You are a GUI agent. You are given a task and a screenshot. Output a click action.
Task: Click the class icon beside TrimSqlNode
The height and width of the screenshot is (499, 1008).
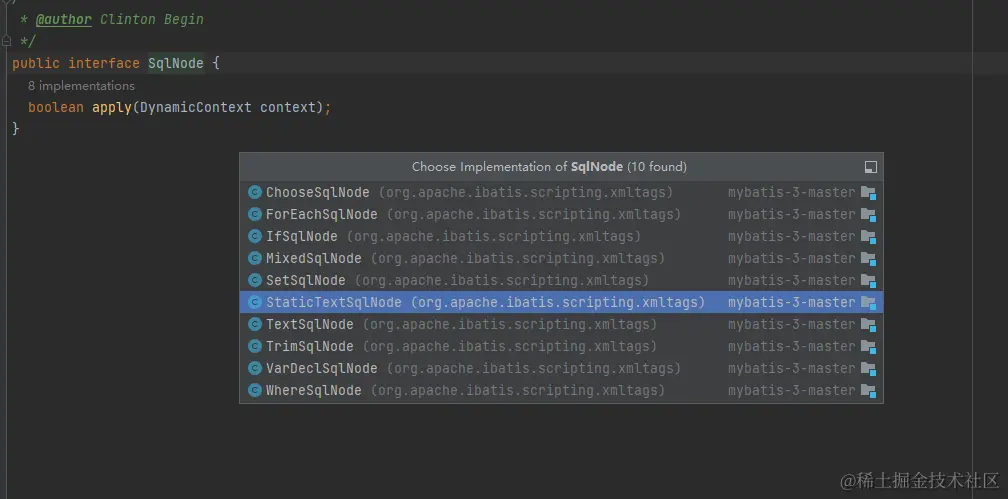[255, 347]
